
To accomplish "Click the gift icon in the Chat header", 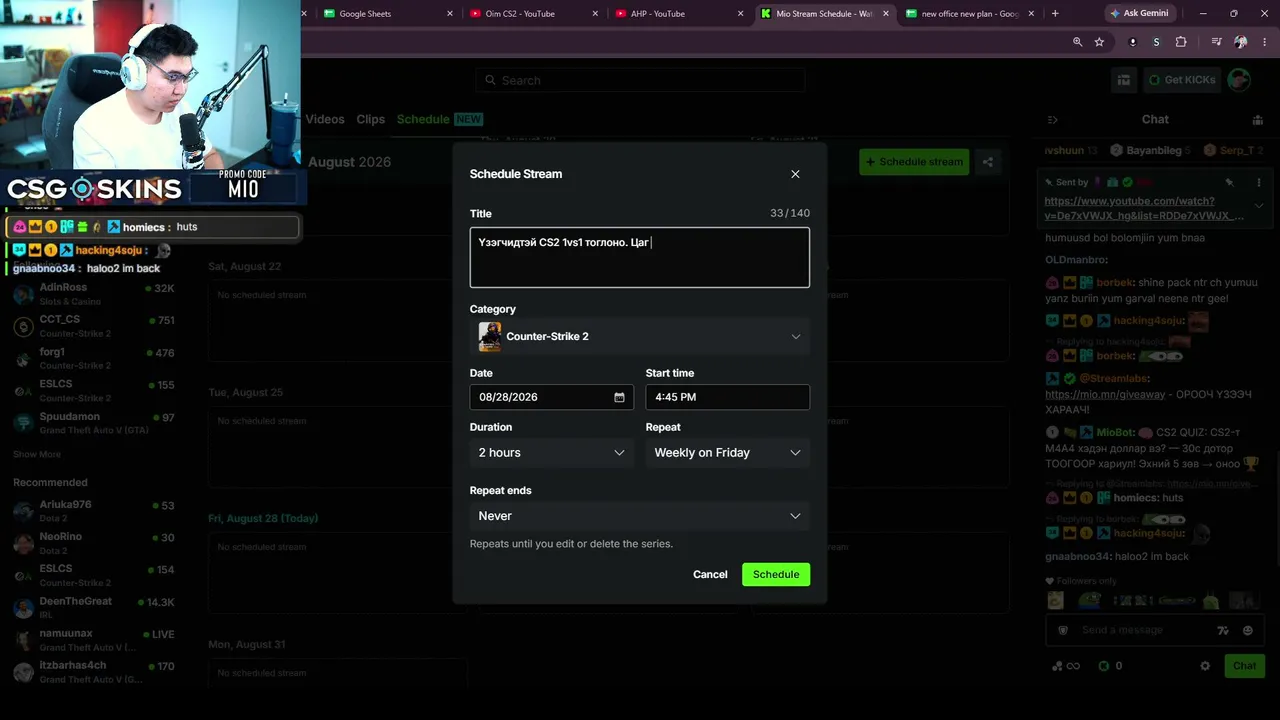I will click(1257, 120).
